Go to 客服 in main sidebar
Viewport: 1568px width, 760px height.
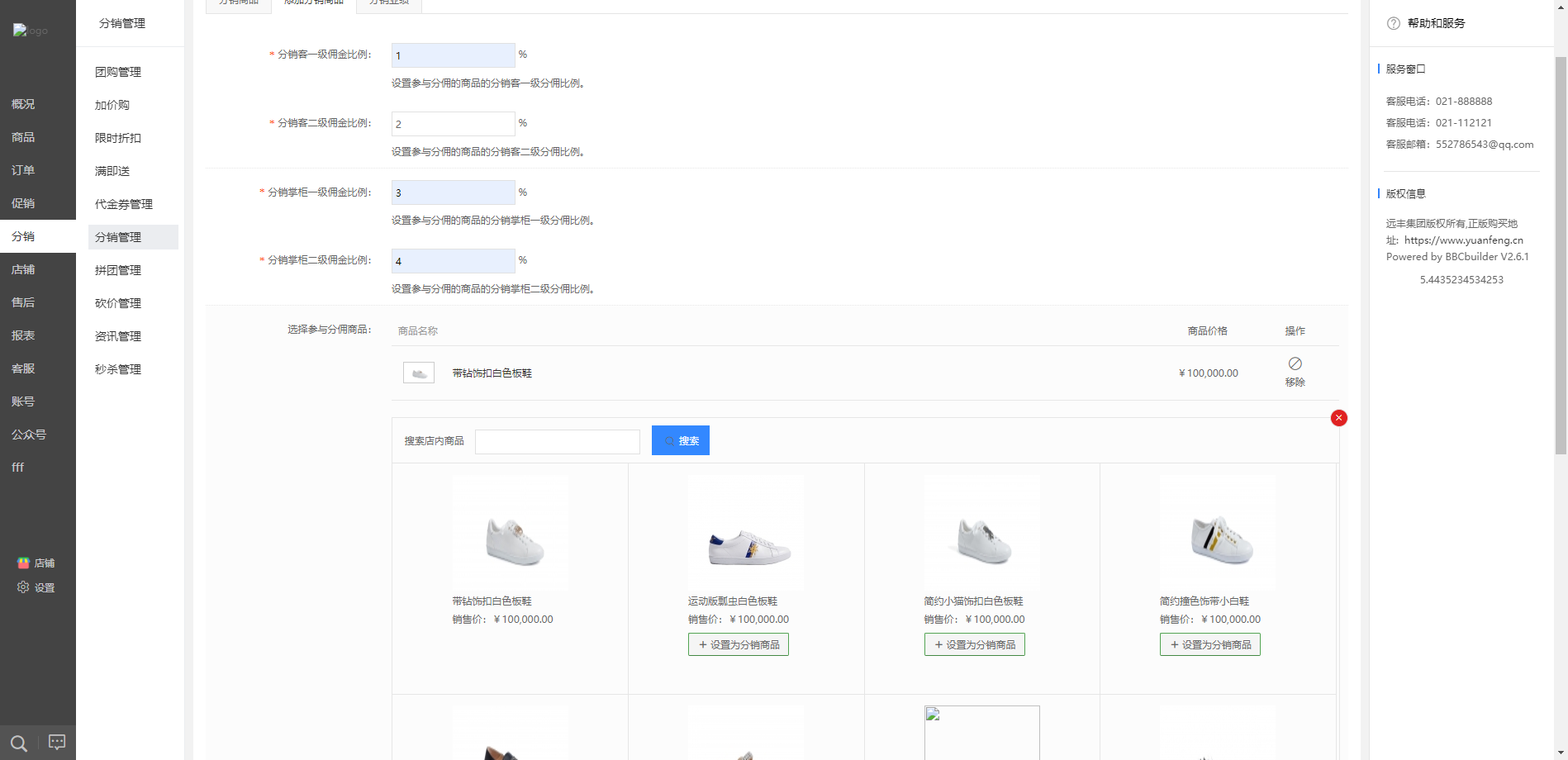pyautogui.click(x=23, y=368)
